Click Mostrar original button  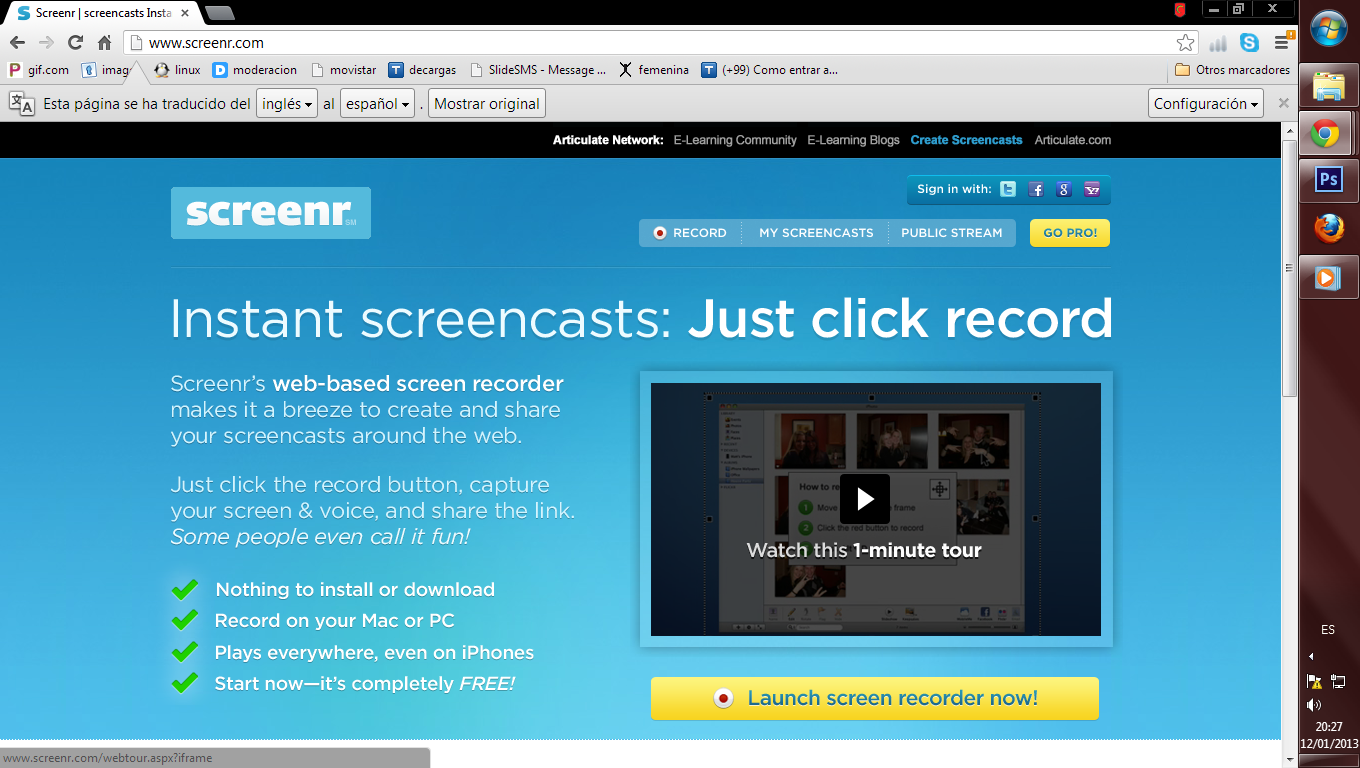487,104
